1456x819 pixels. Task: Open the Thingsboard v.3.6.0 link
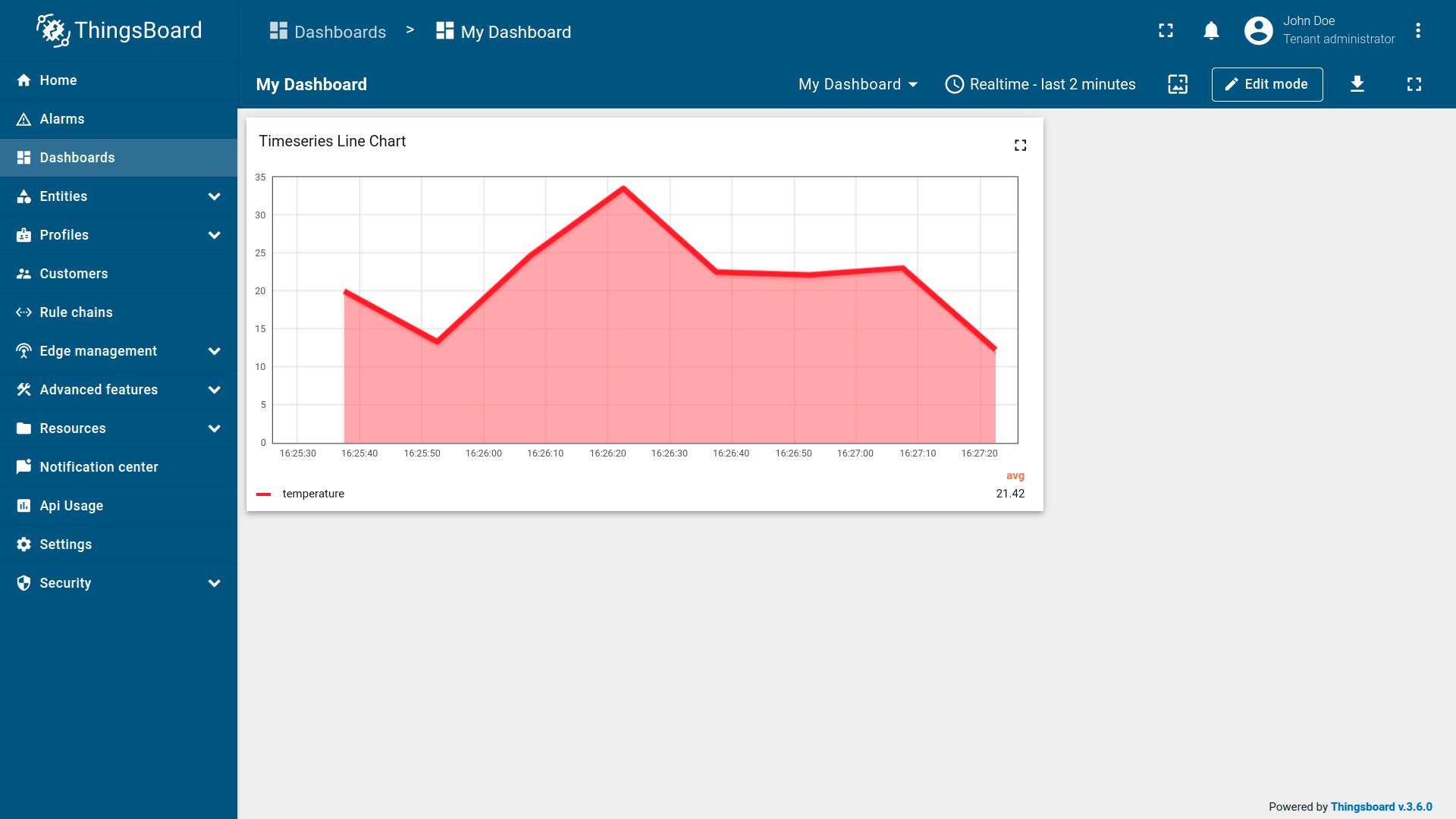tap(1381, 807)
